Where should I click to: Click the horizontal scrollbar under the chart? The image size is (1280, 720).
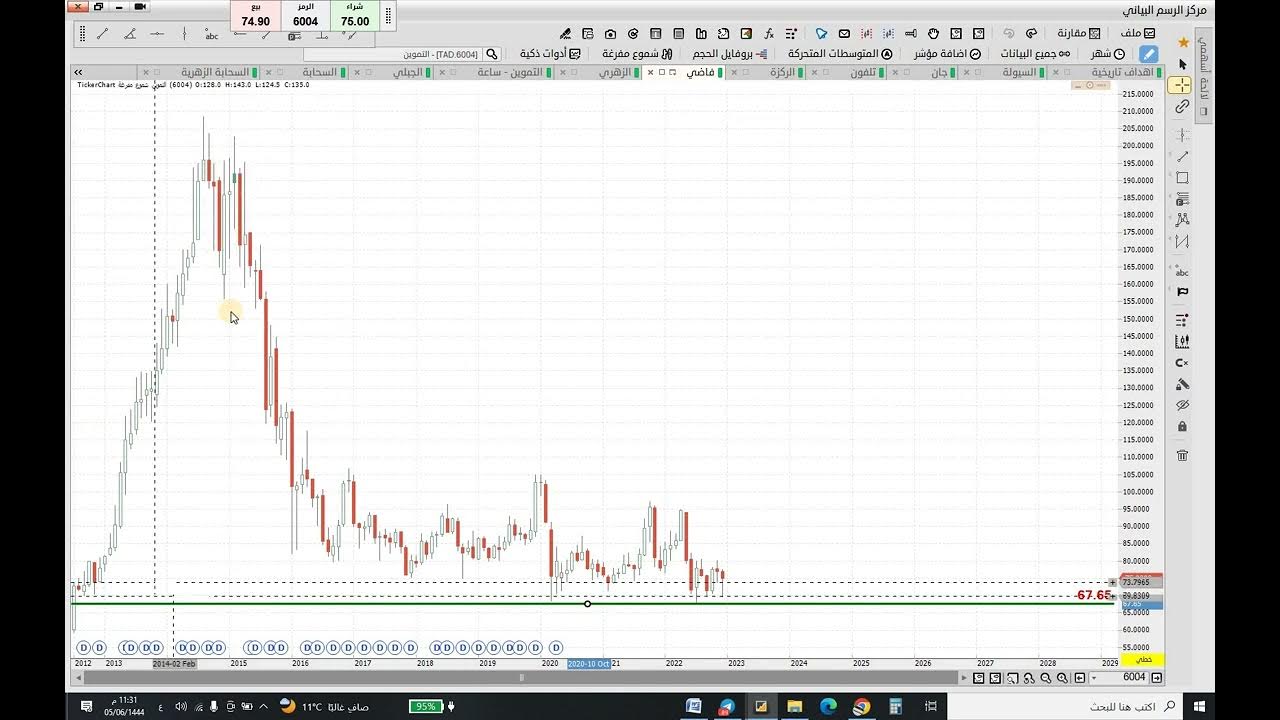click(520, 678)
